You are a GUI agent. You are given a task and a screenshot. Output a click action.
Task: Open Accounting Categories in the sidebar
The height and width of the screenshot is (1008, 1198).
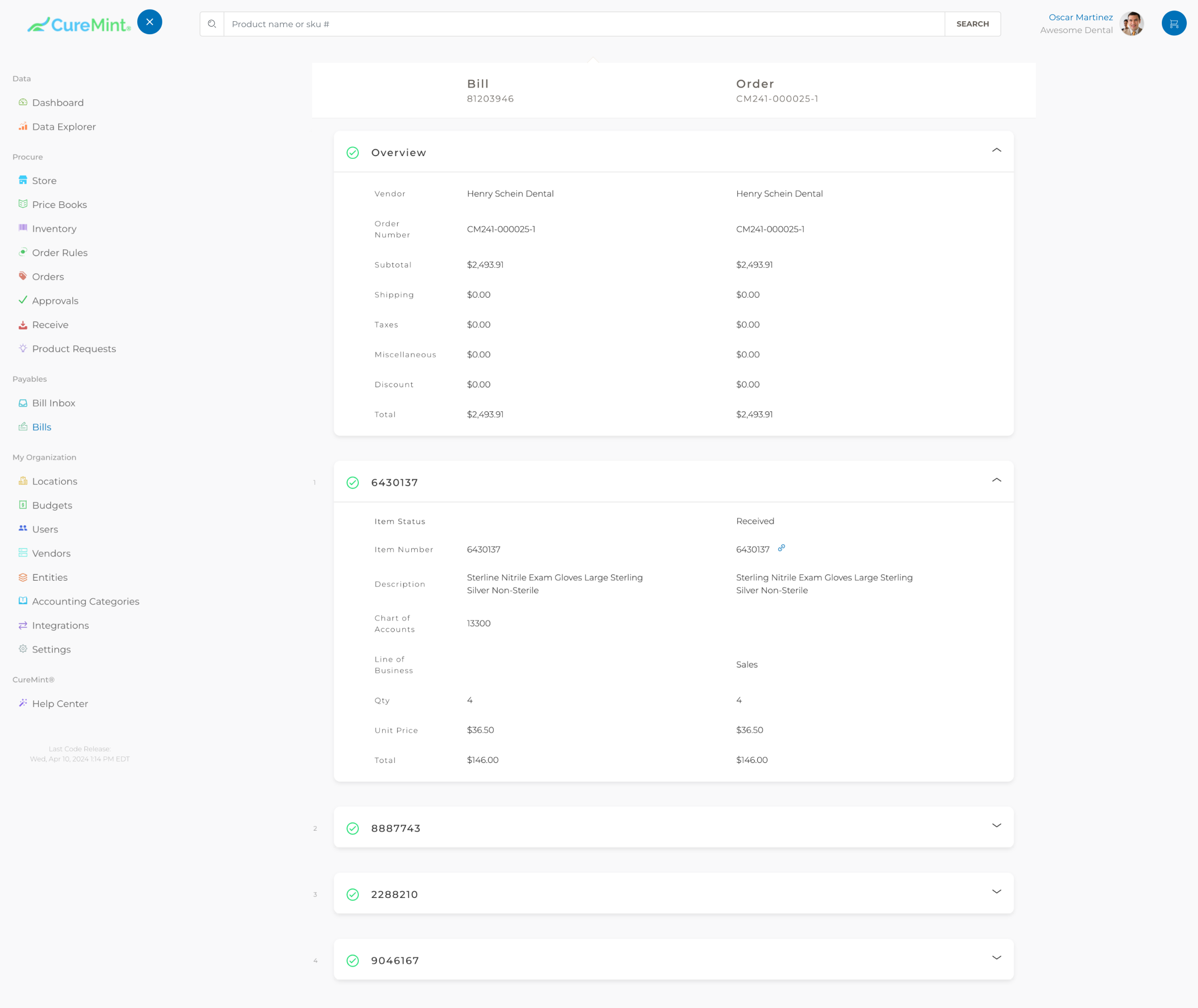85,601
